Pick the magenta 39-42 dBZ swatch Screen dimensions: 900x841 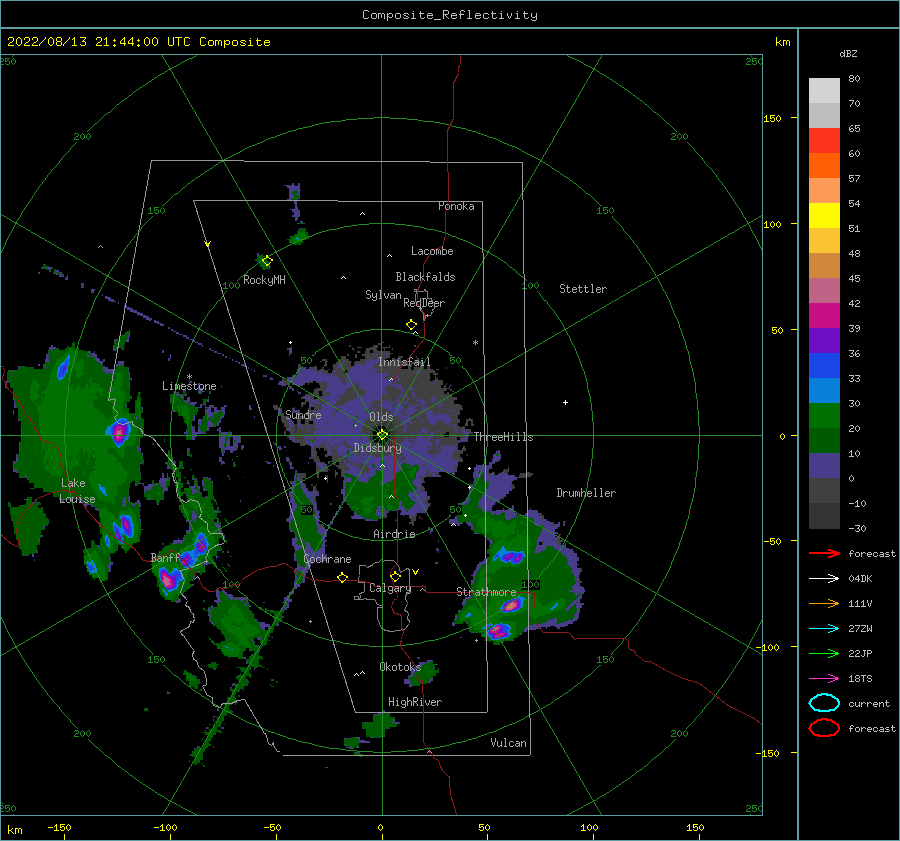(x=824, y=316)
